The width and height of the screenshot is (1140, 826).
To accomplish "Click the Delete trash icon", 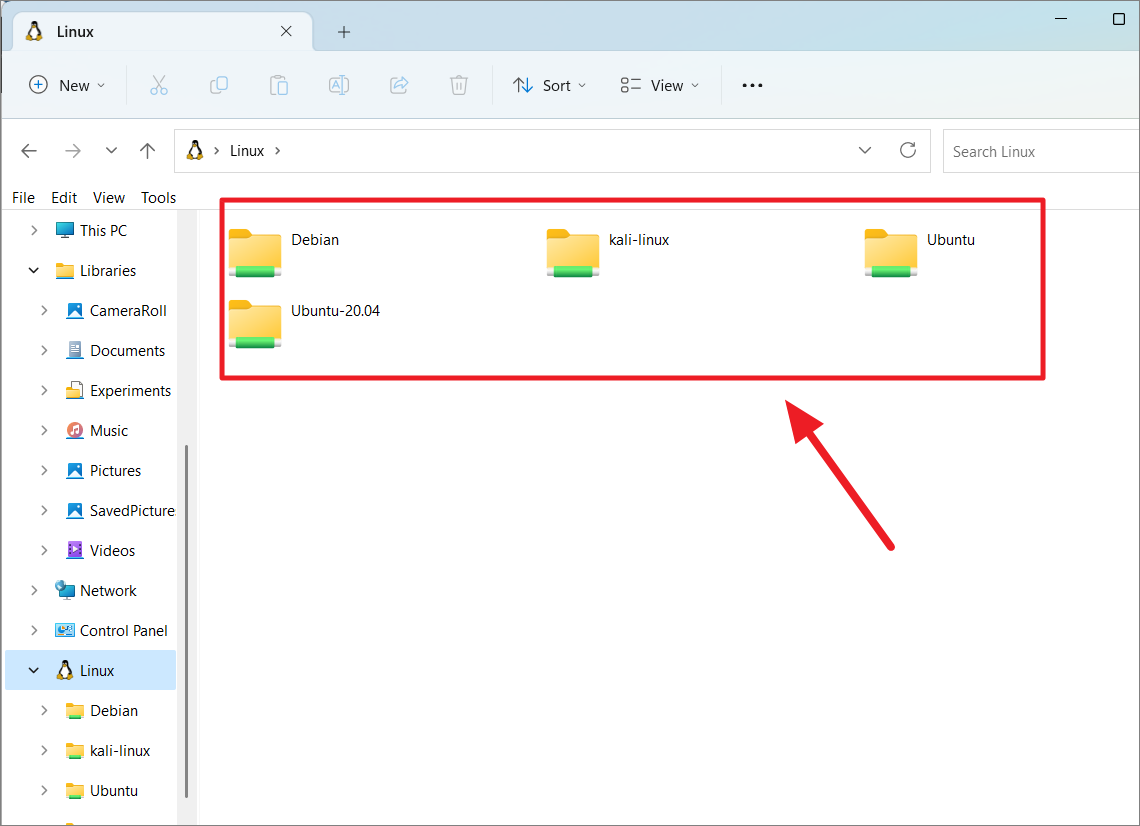I will [459, 85].
